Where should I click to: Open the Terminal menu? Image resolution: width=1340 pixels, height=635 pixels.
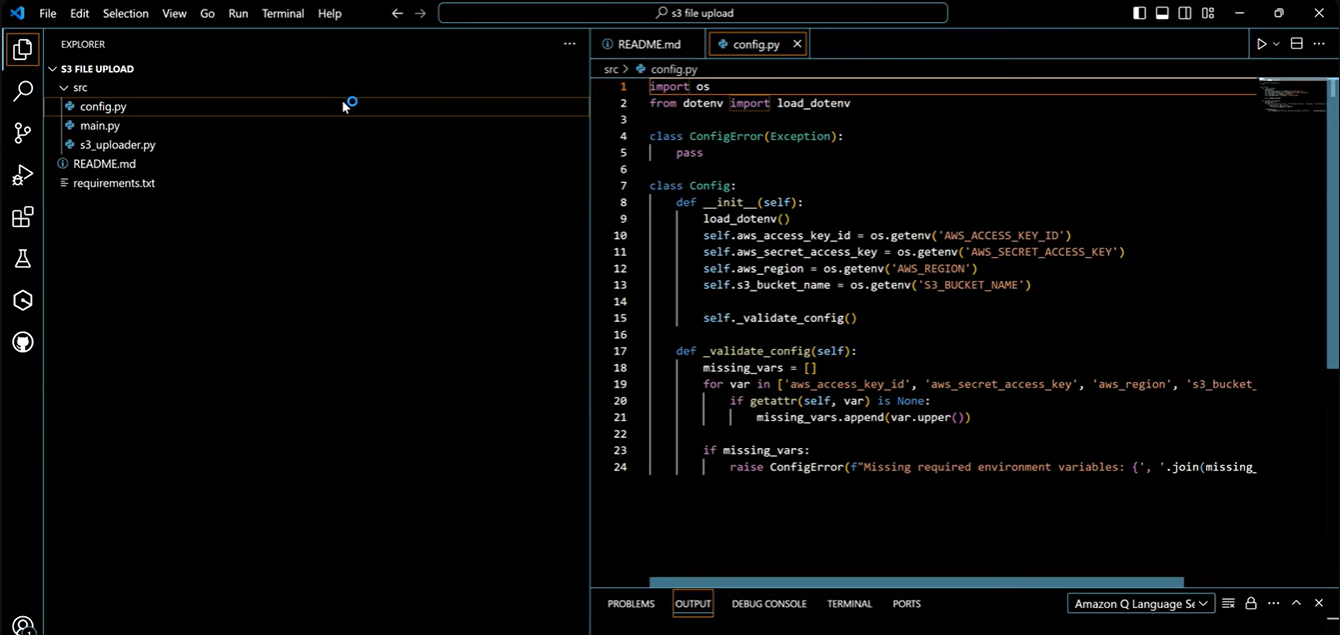tap(284, 13)
